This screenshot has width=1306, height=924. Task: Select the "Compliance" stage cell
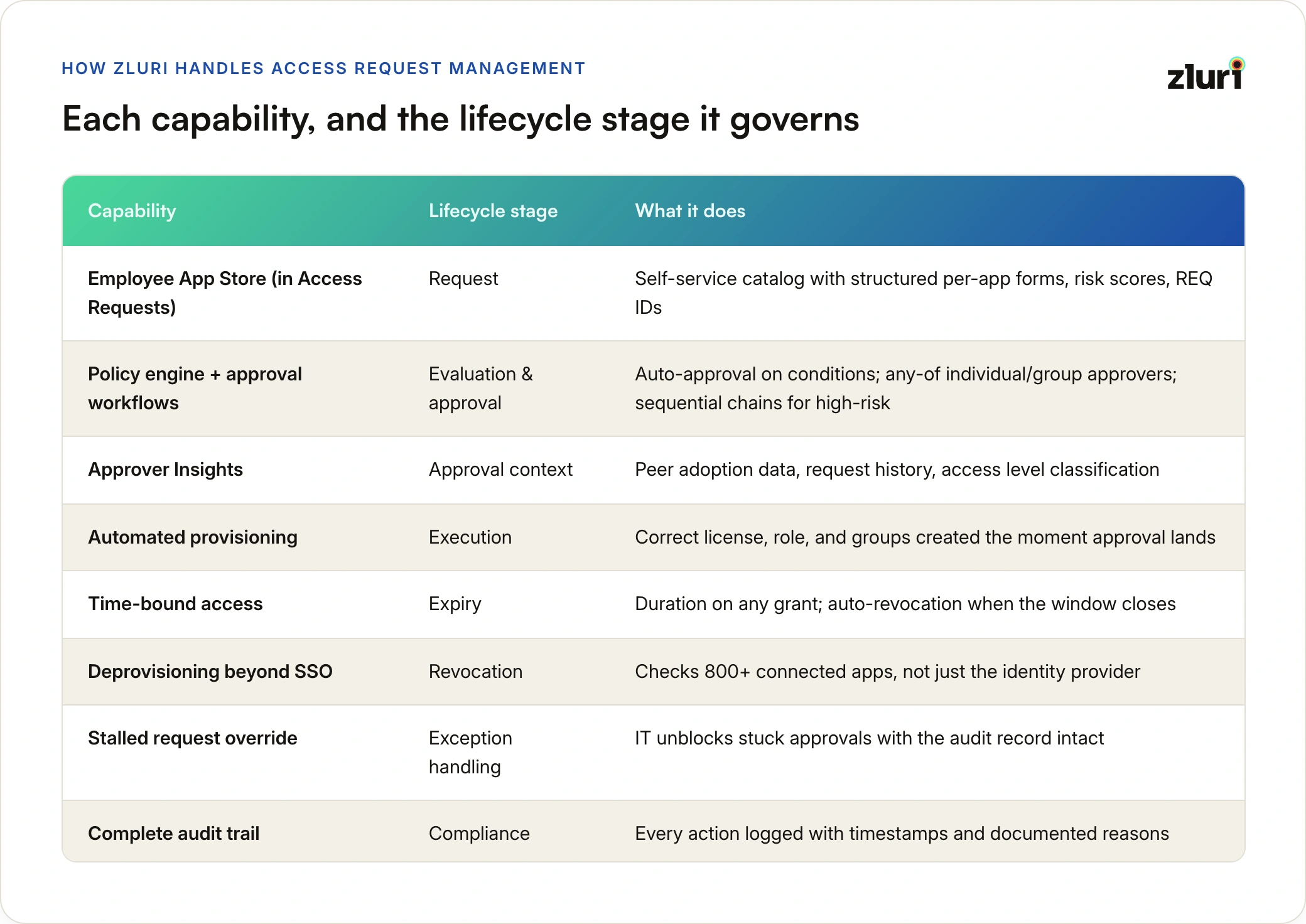click(x=479, y=834)
